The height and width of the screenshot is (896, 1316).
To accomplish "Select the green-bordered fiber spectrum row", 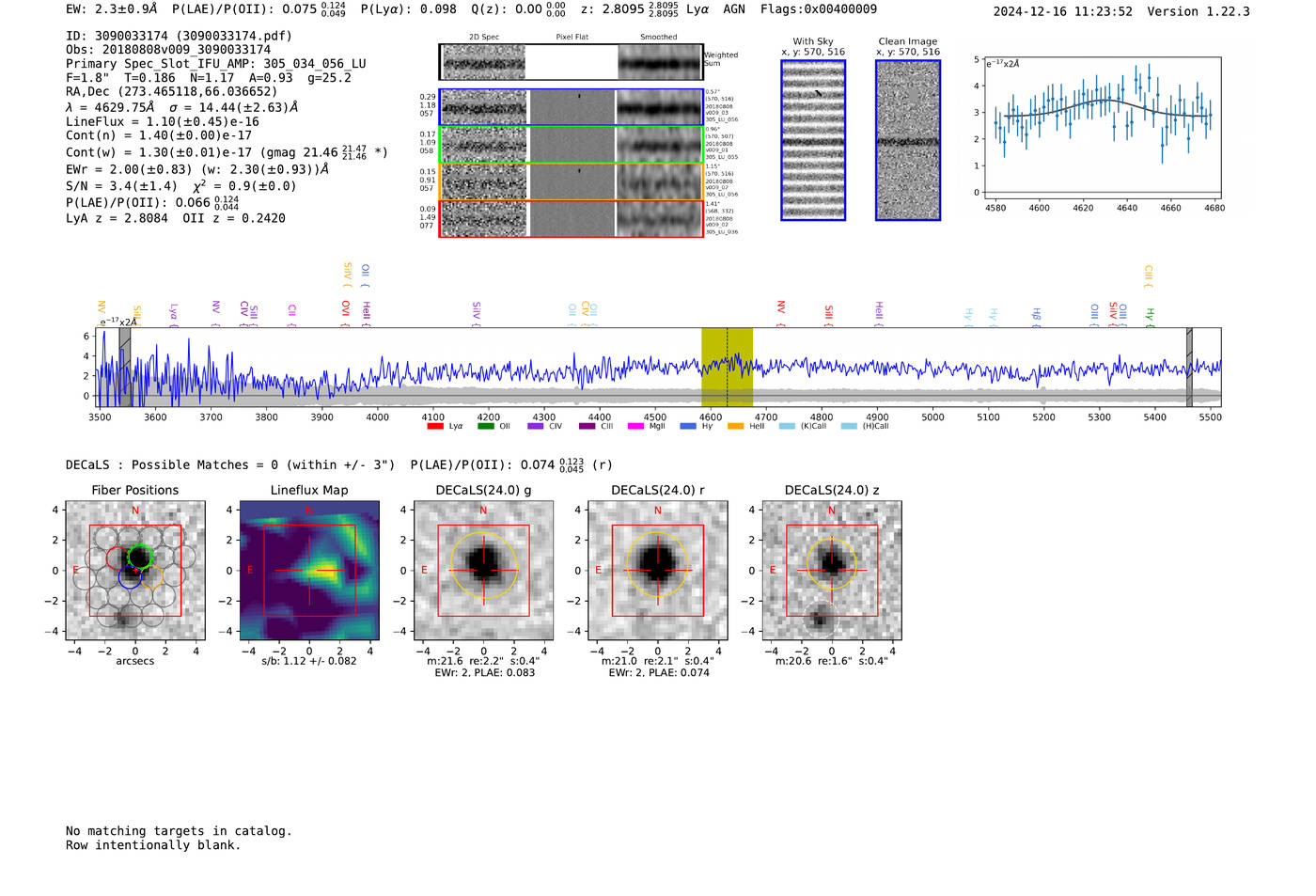I will click(572, 145).
